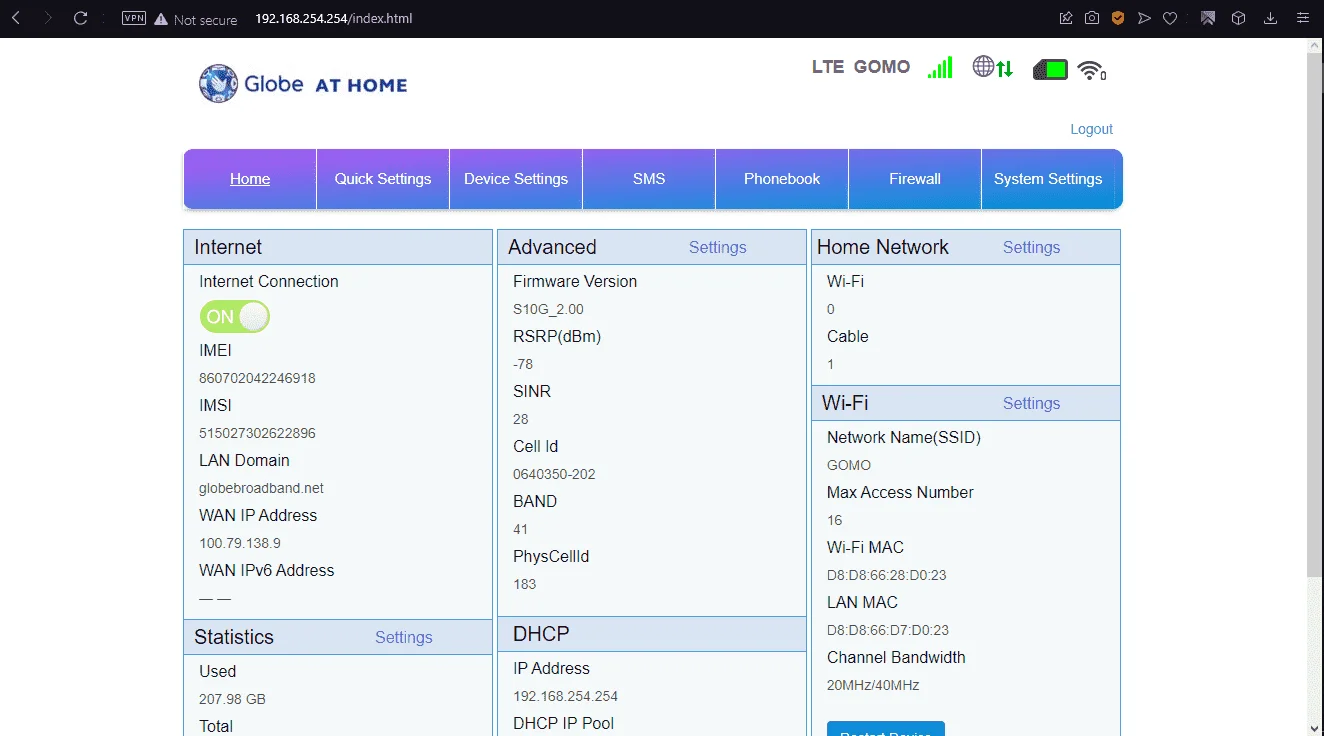Open the orange privacy shield icon
1324x736 pixels.
coord(1118,18)
